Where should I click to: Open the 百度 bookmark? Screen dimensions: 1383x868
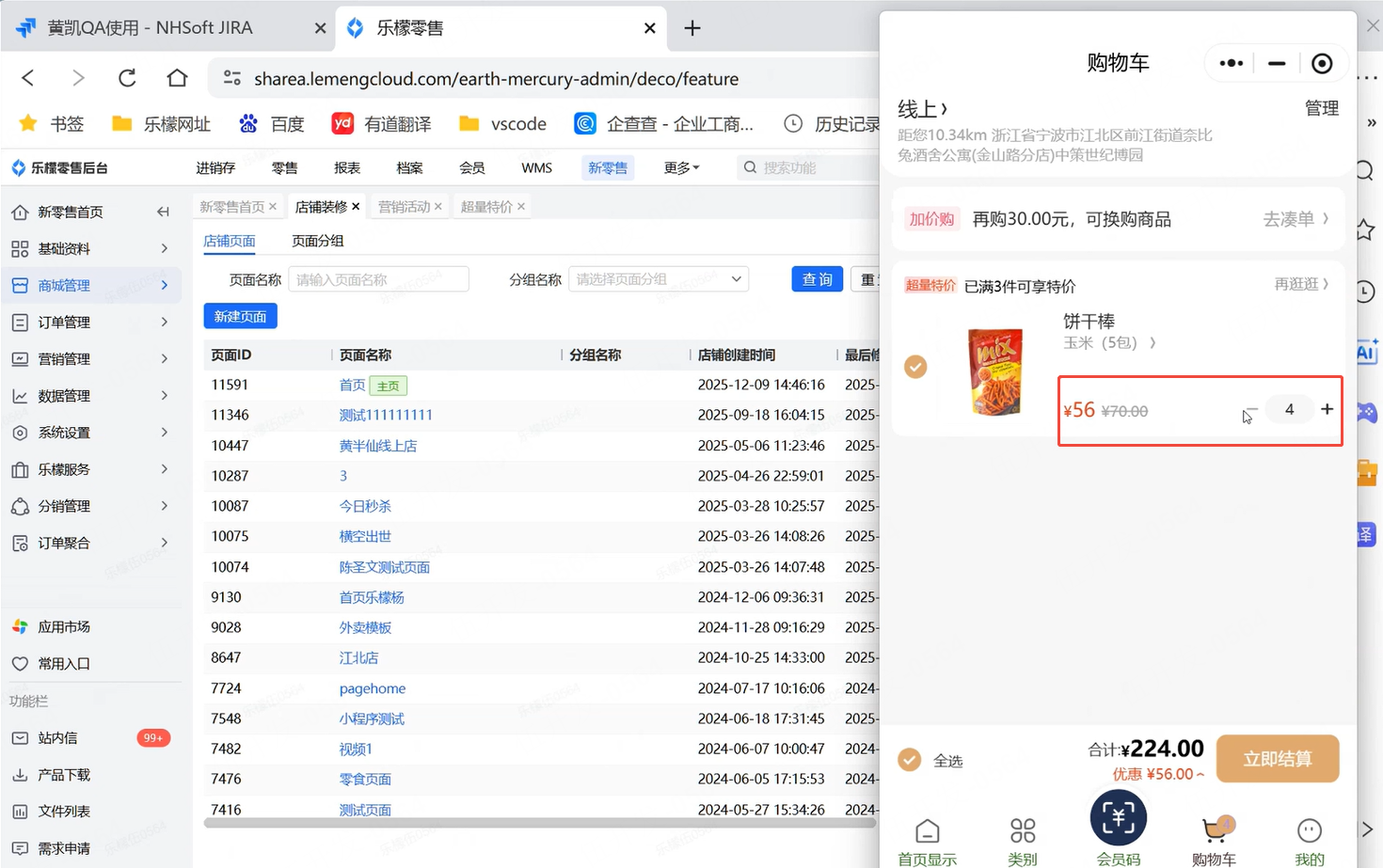click(272, 123)
